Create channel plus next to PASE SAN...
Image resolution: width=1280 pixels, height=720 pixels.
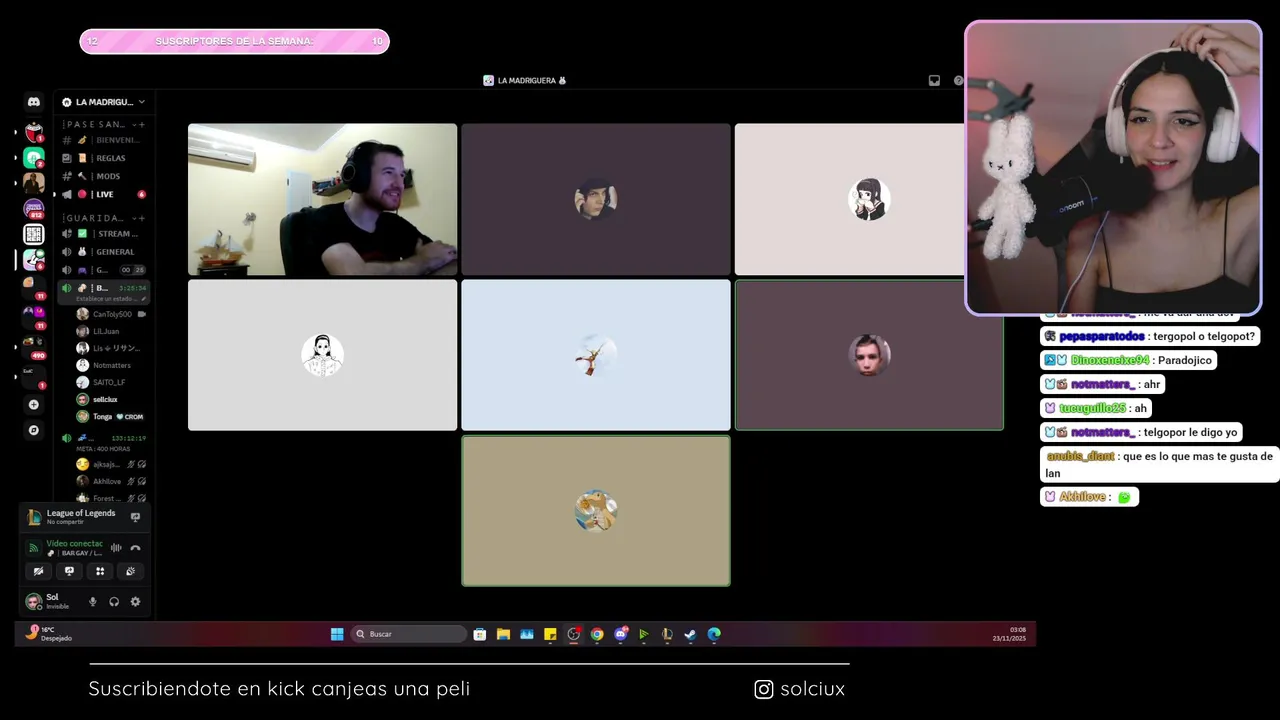pyautogui.click(x=142, y=124)
